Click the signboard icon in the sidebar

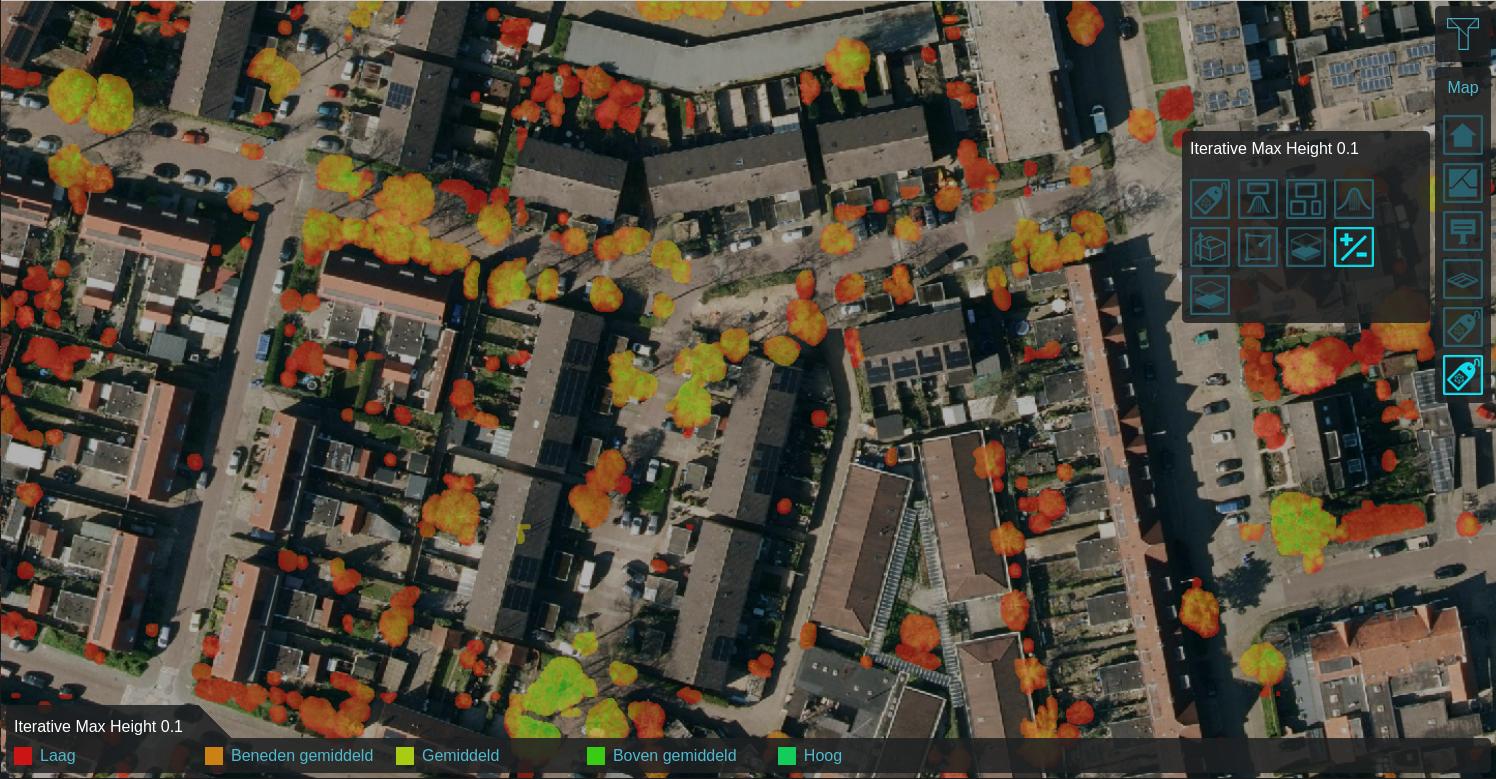pos(1462,232)
